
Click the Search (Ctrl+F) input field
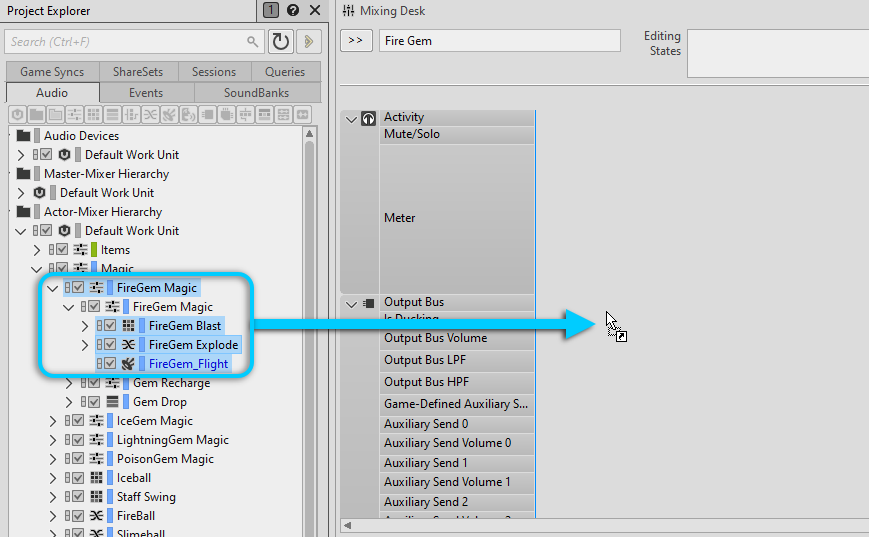(x=125, y=41)
